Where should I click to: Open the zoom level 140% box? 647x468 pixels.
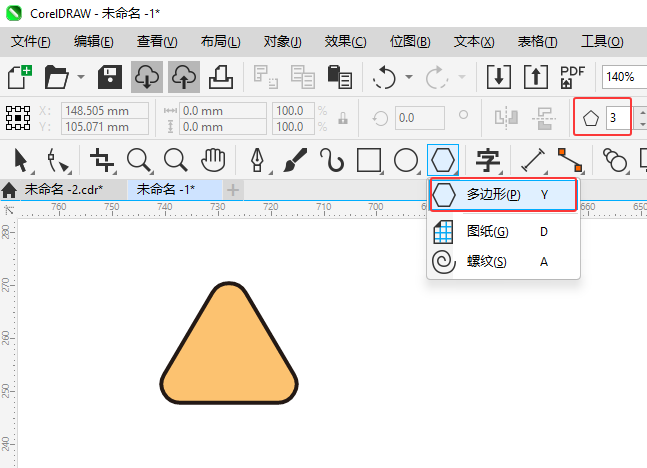click(624, 77)
